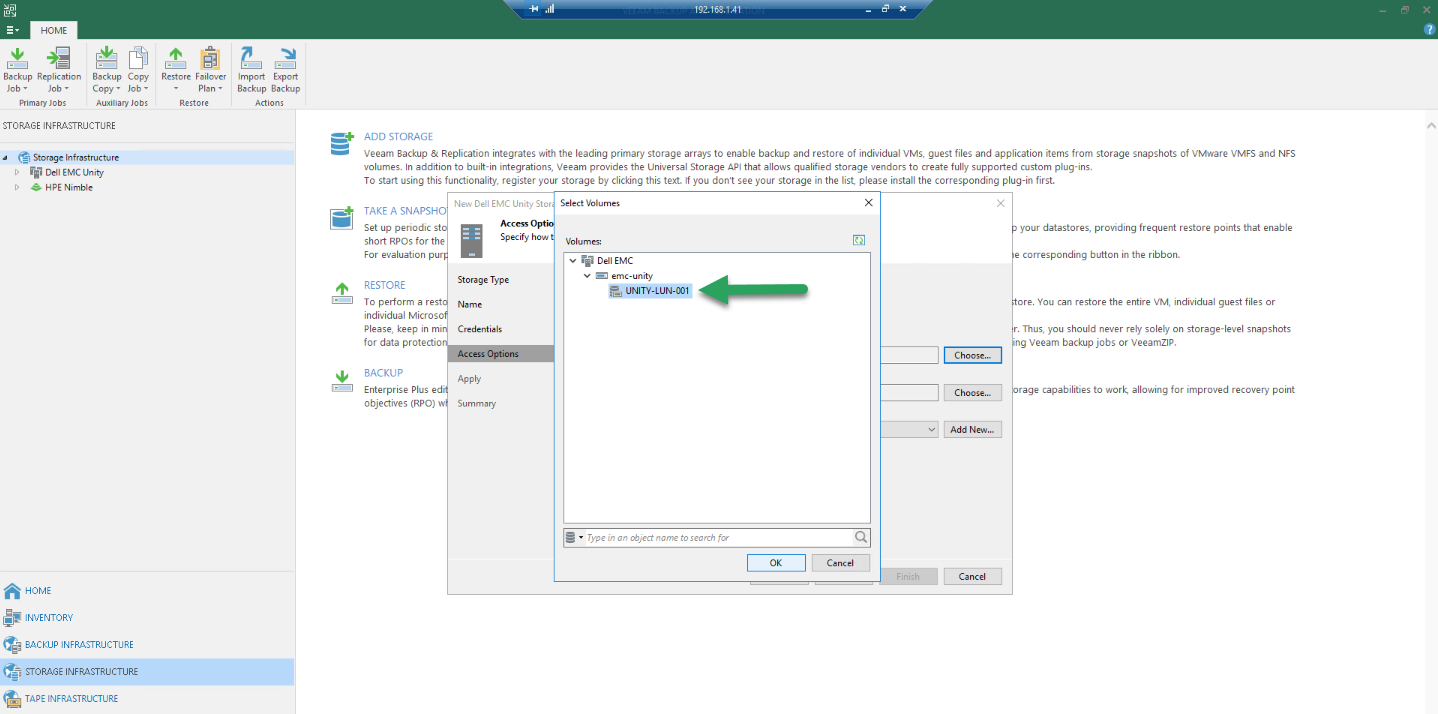The width and height of the screenshot is (1438, 714).
Task: Switch to the HOME ribbon tab
Action: pos(54,30)
